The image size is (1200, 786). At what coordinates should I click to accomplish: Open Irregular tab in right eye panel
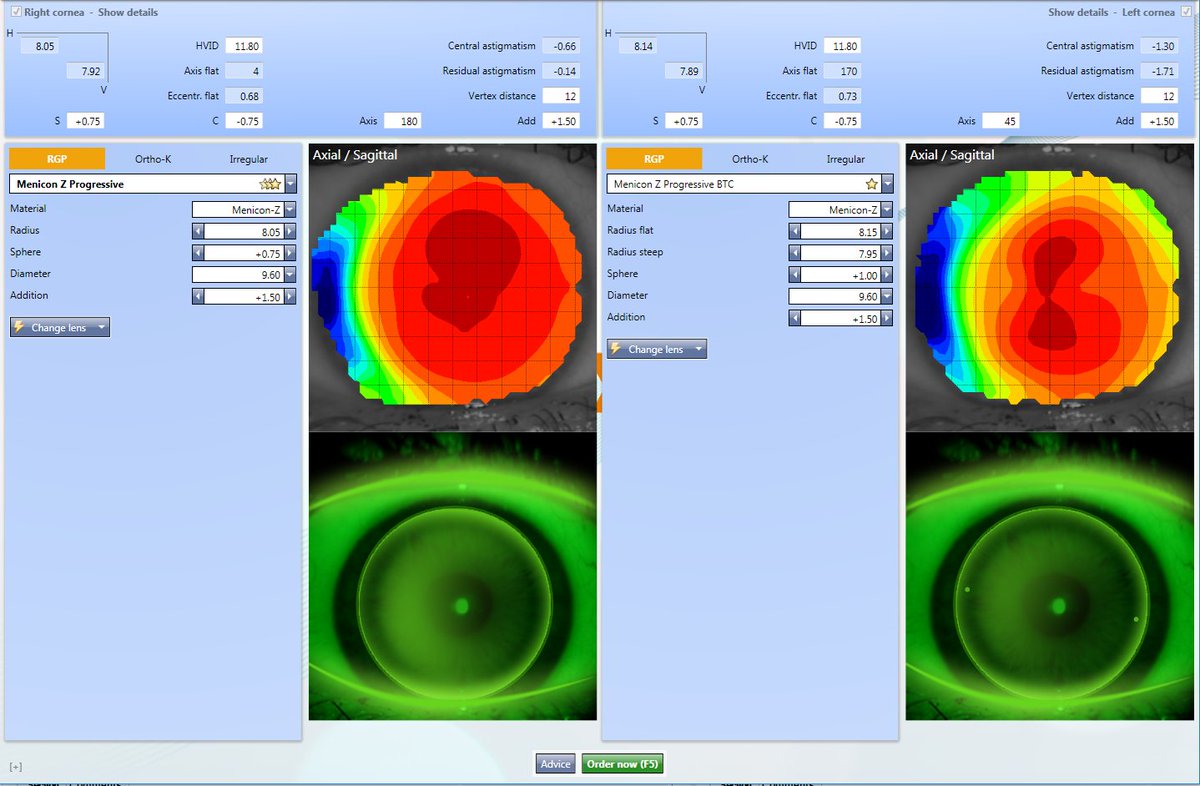coord(248,159)
